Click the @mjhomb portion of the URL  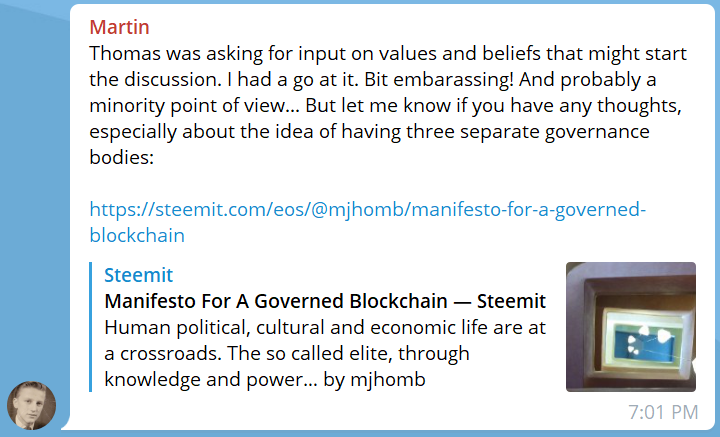click(358, 209)
